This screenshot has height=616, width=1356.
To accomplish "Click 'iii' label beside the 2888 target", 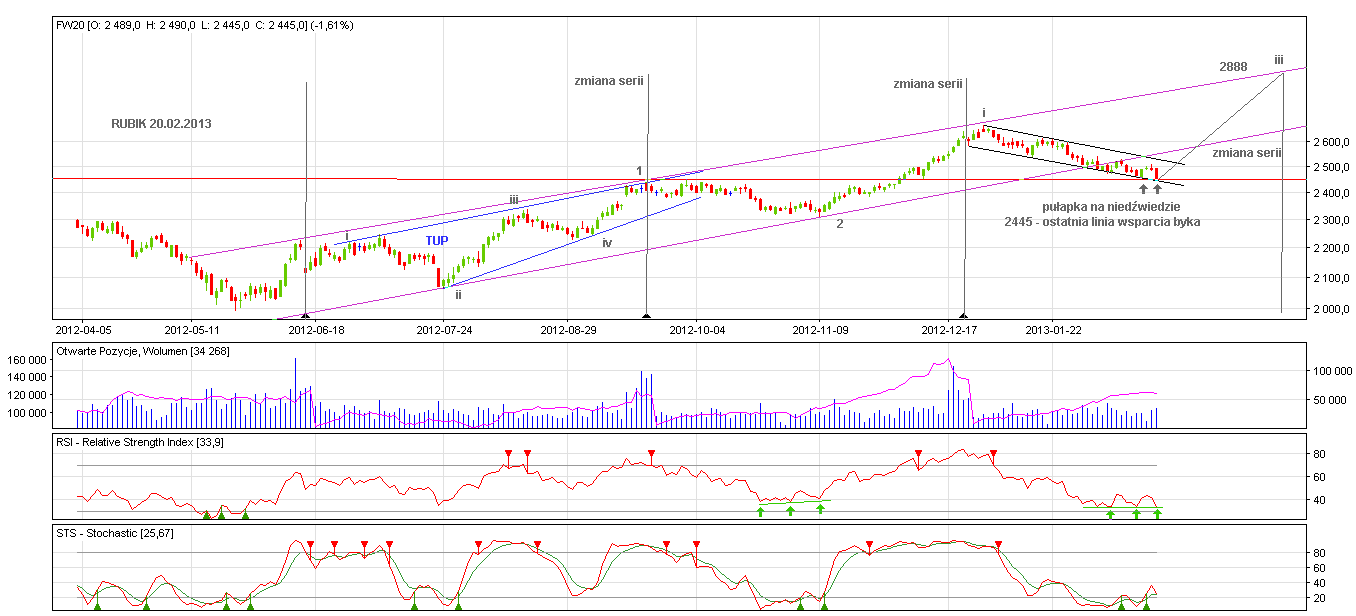I will click(x=1279, y=60).
